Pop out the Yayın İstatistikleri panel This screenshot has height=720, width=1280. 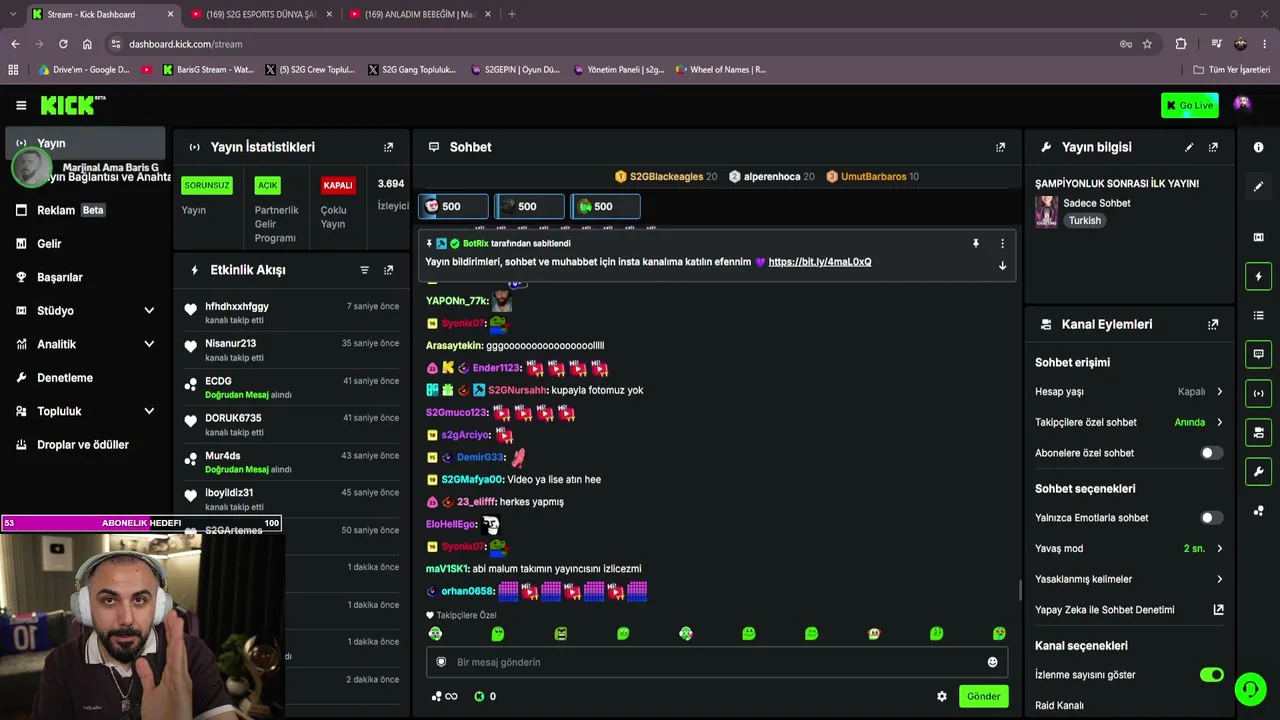coord(389,147)
